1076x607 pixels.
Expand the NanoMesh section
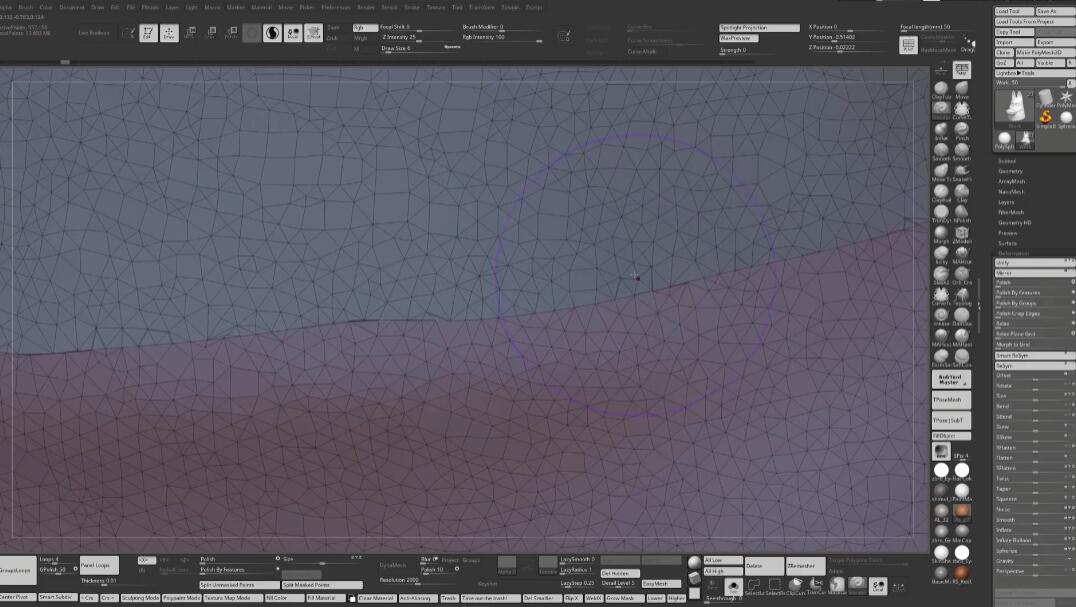1011,192
